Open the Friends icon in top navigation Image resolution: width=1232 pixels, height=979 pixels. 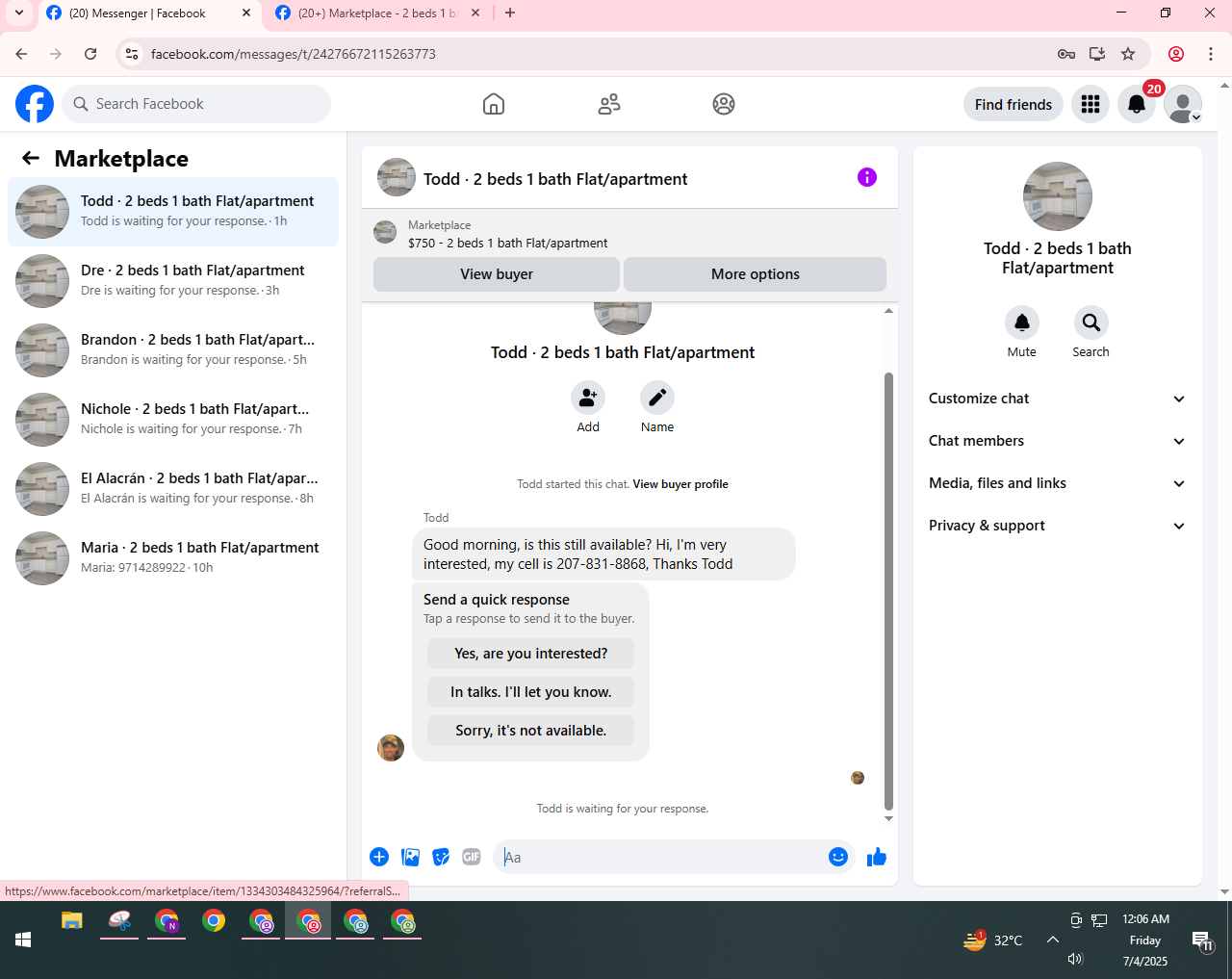(x=609, y=104)
